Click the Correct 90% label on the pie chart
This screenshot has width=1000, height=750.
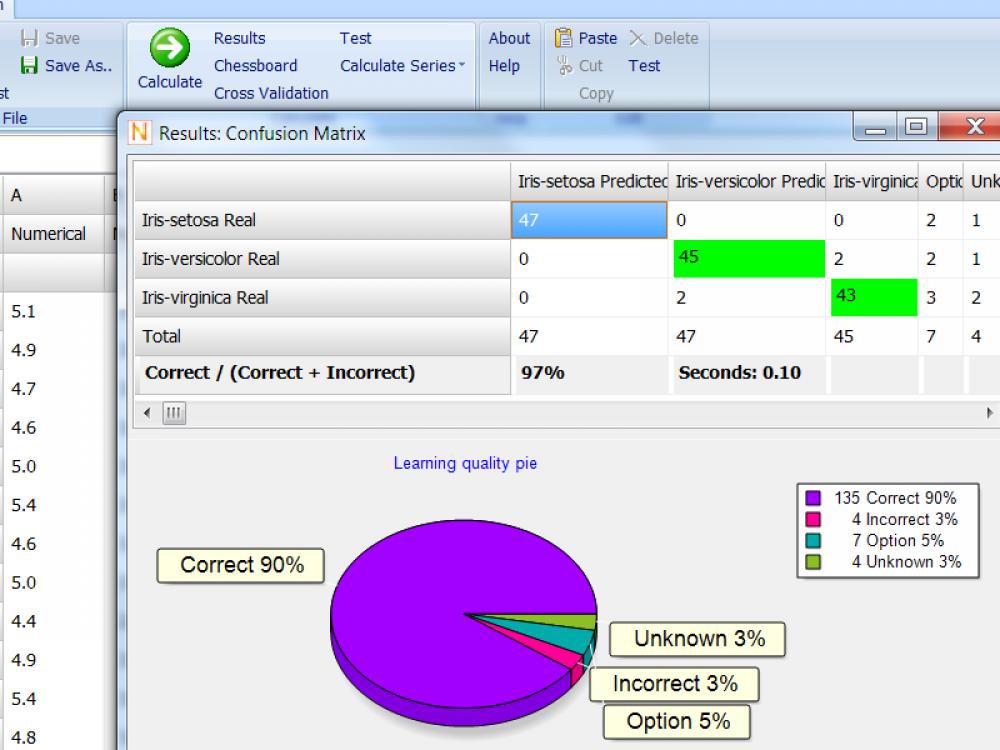(x=240, y=566)
